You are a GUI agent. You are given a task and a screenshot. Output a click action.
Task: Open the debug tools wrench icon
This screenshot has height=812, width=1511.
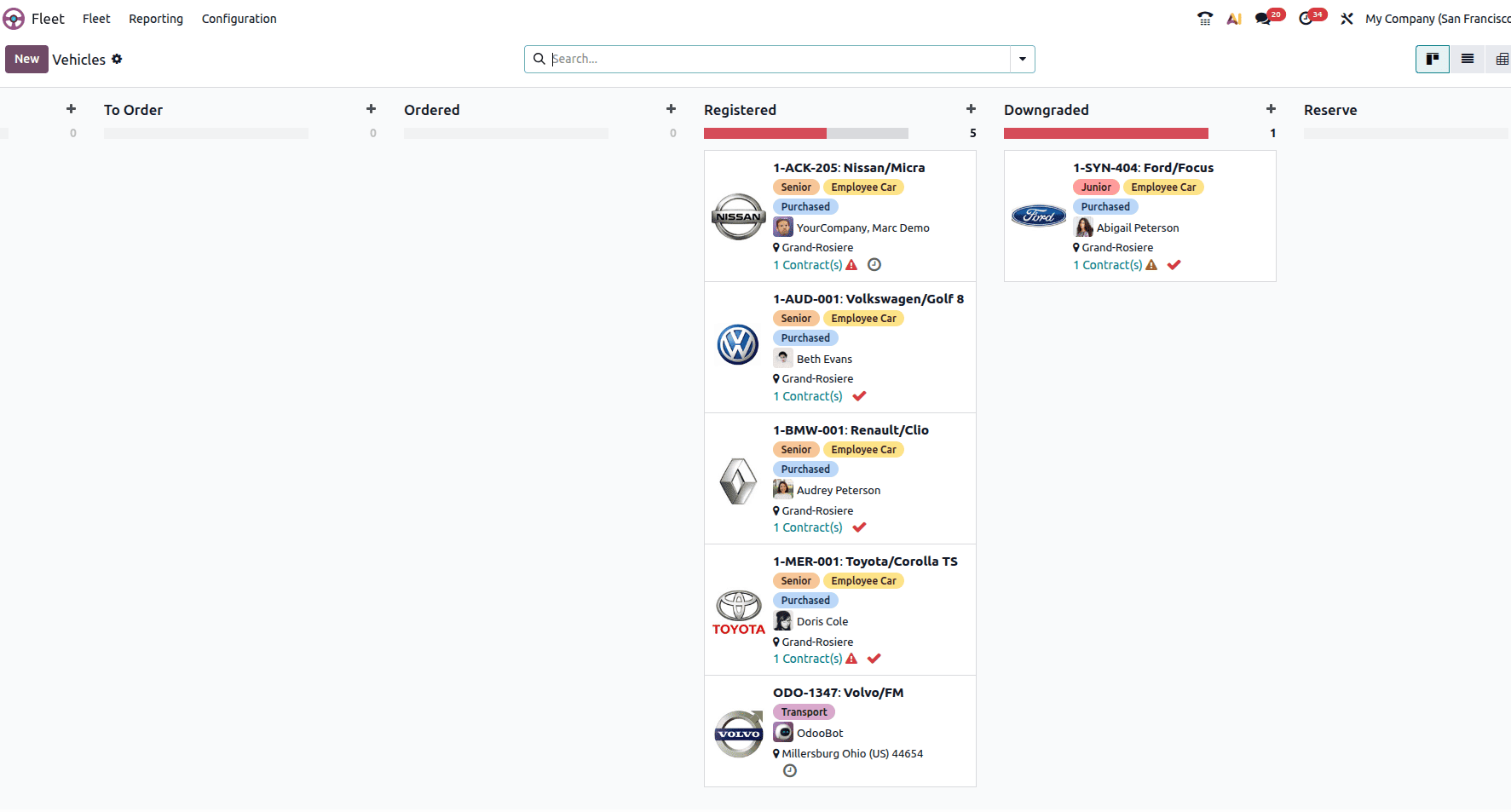[1347, 19]
